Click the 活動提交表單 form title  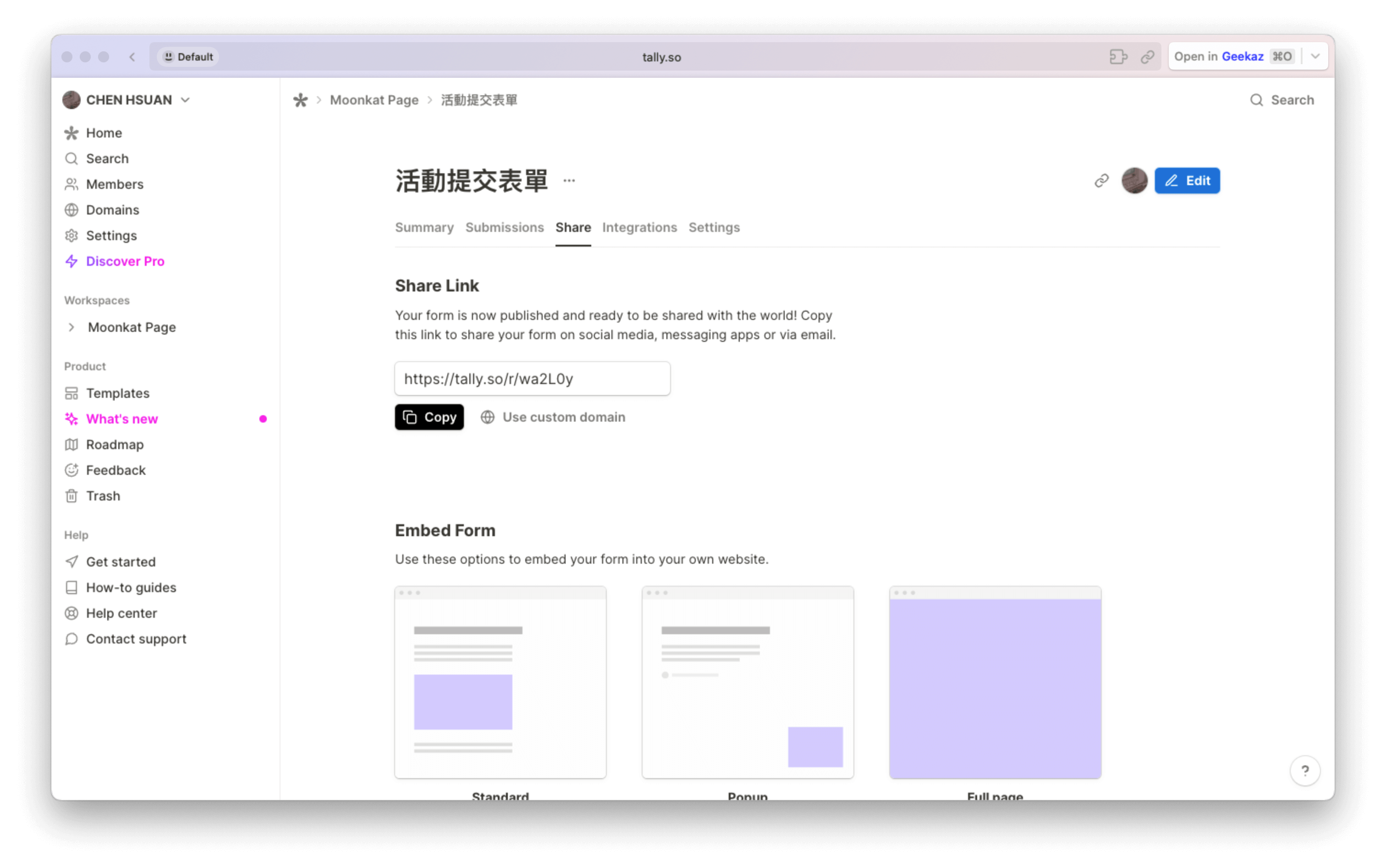pyautogui.click(x=471, y=181)
